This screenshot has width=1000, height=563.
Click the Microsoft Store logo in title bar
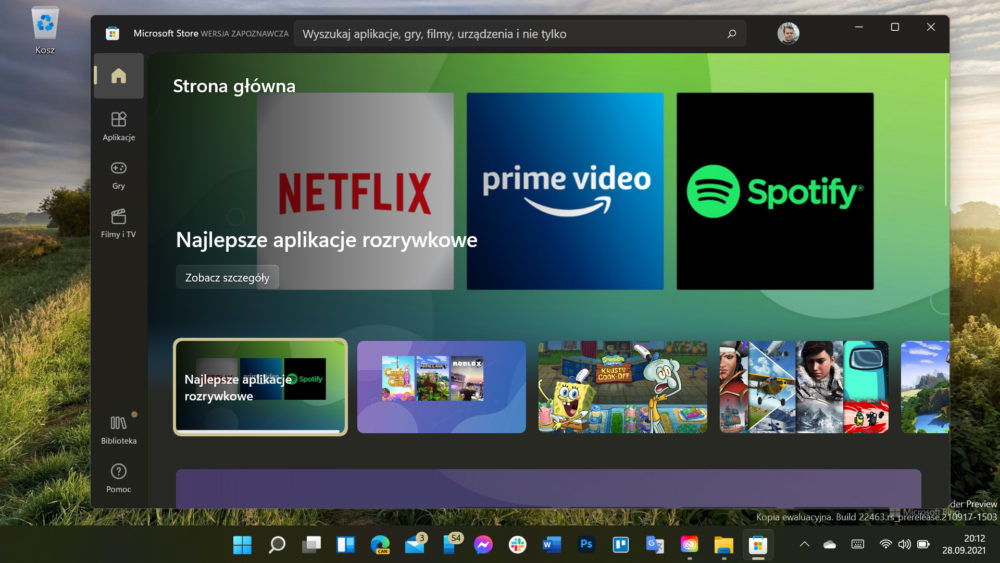click(x=112, y=33)
